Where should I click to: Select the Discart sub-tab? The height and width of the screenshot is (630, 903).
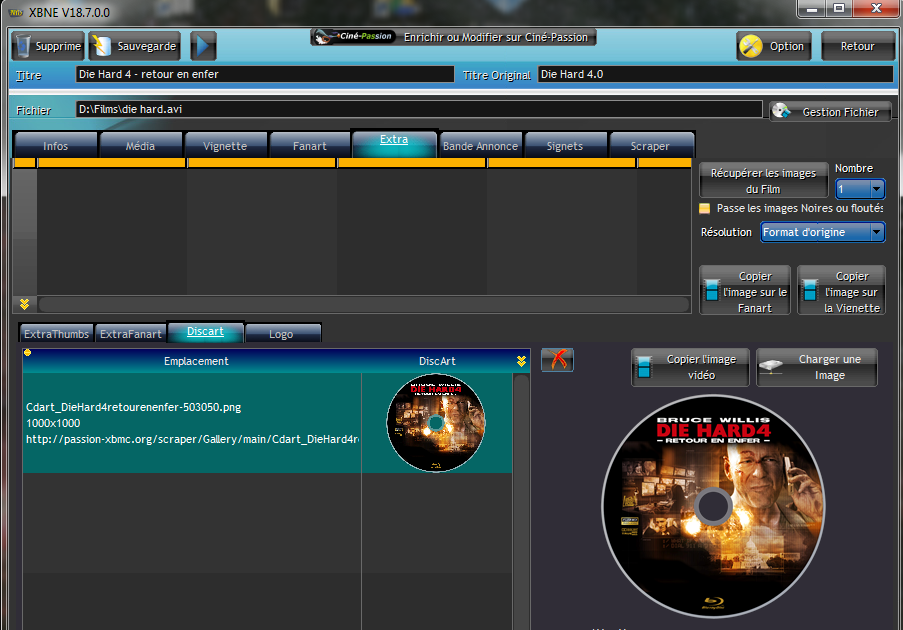point(206,332)
